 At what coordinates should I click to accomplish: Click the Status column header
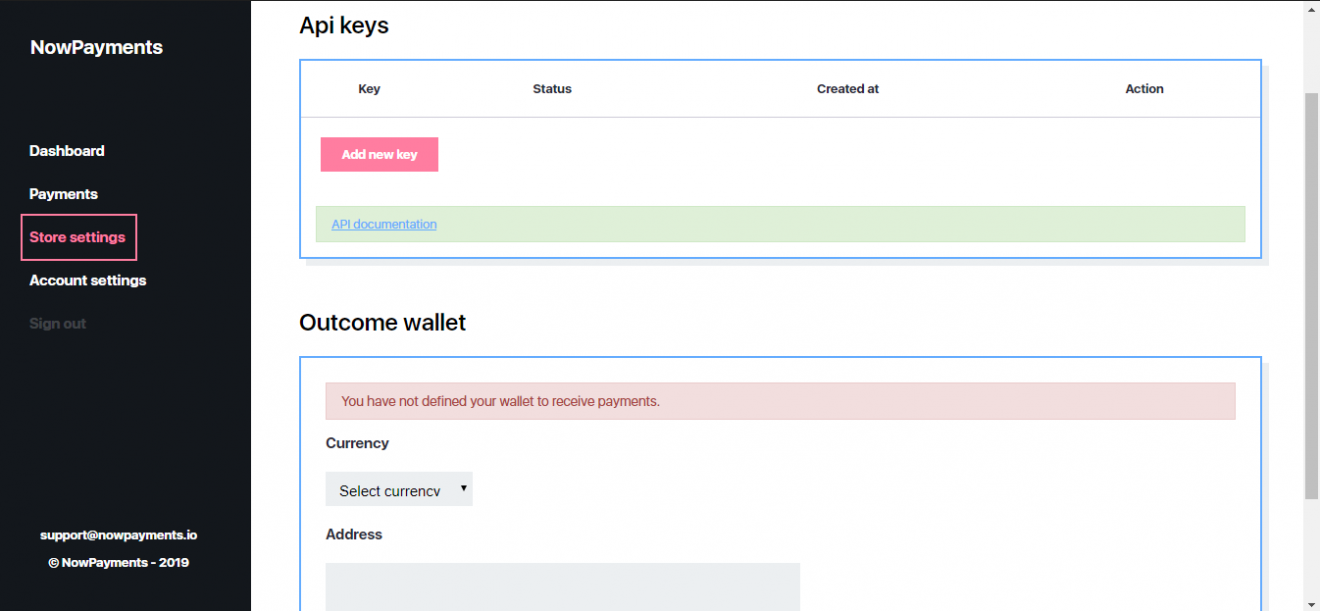pos(552,89)
